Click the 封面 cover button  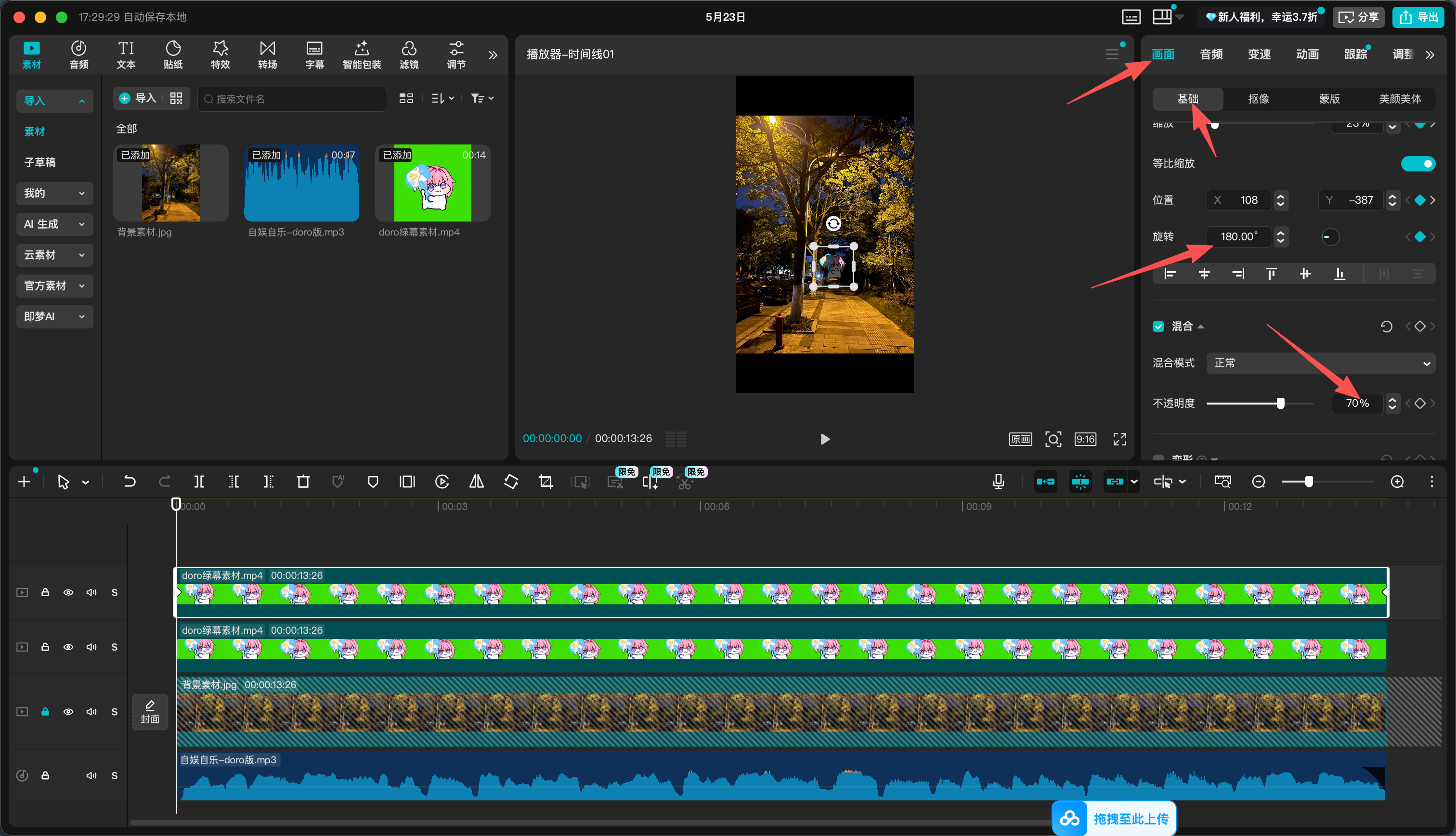tap(150, 712)
